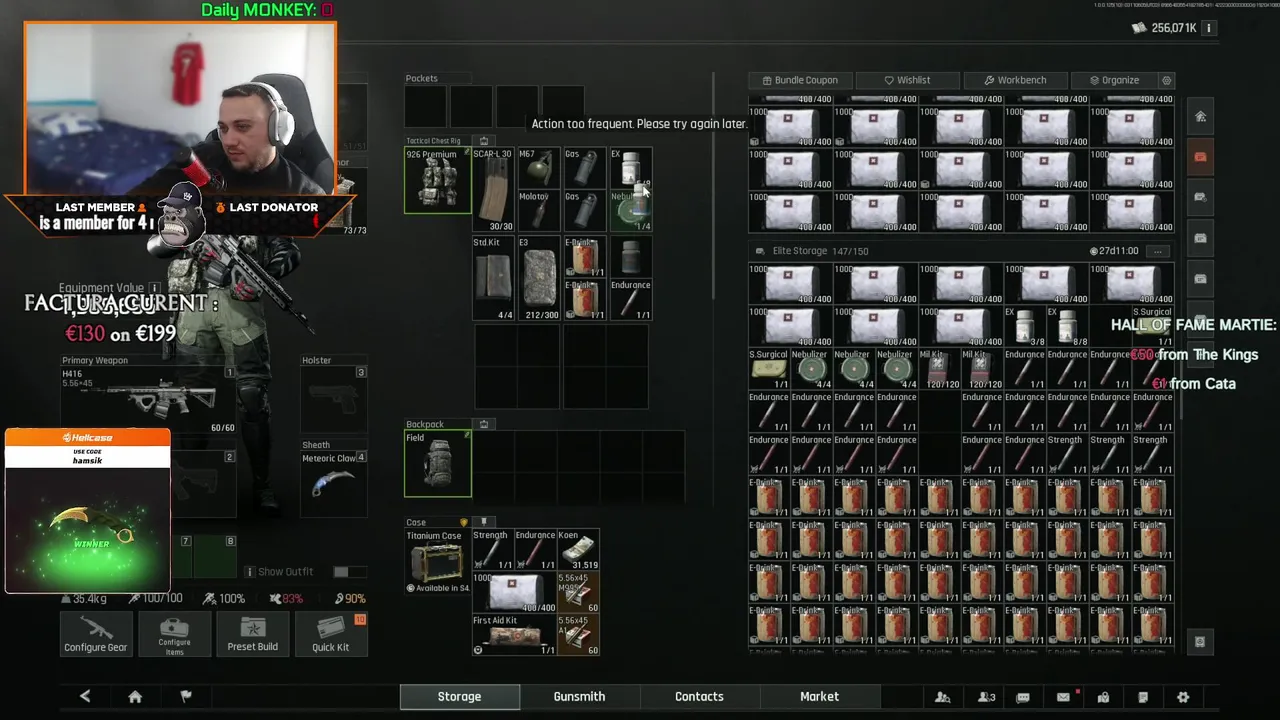Switch to the Market tab
The height and width of the screenshot is (720, 1280).
(x=819, y=697)
